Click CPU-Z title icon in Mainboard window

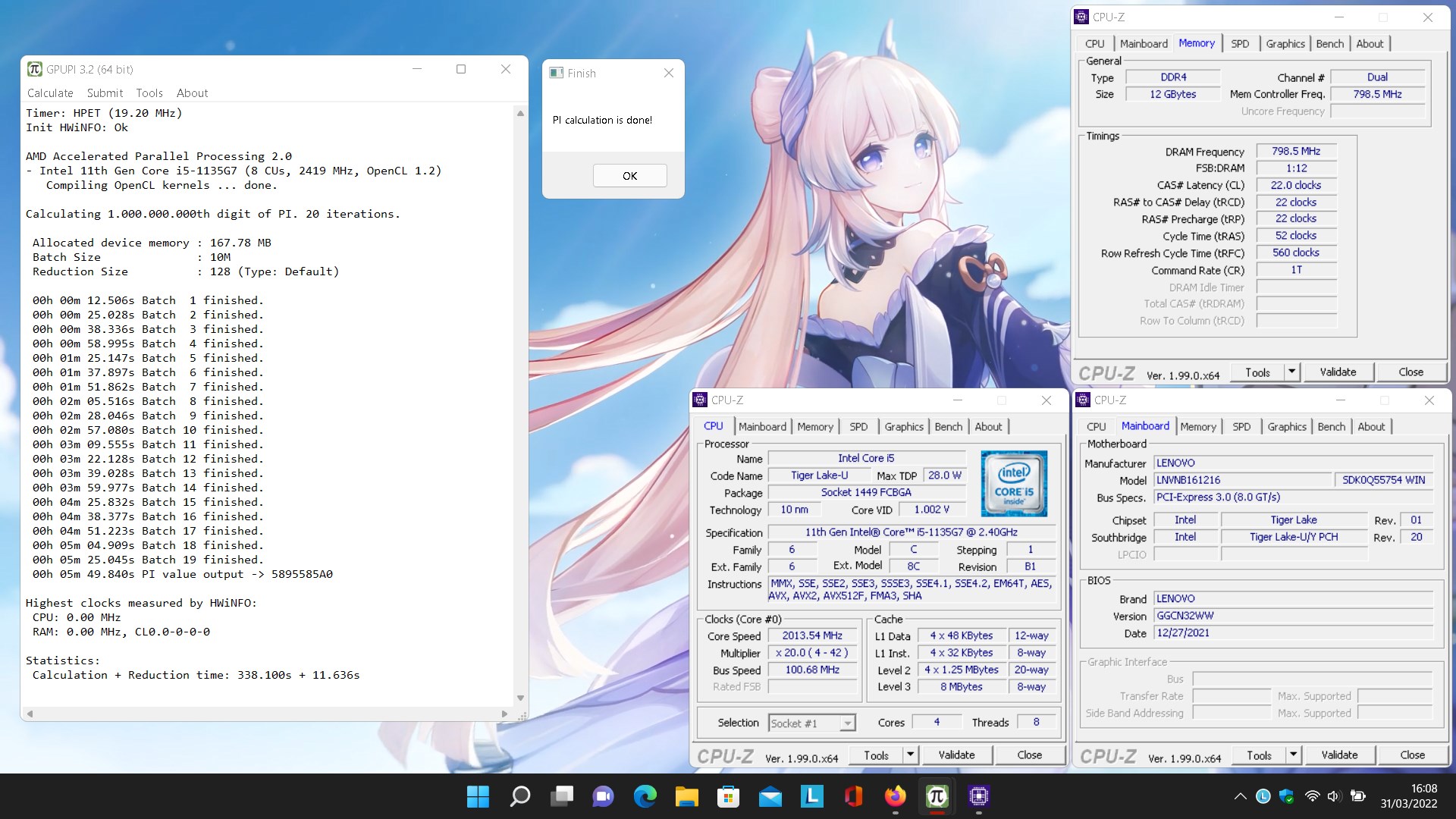point(1084,400)
